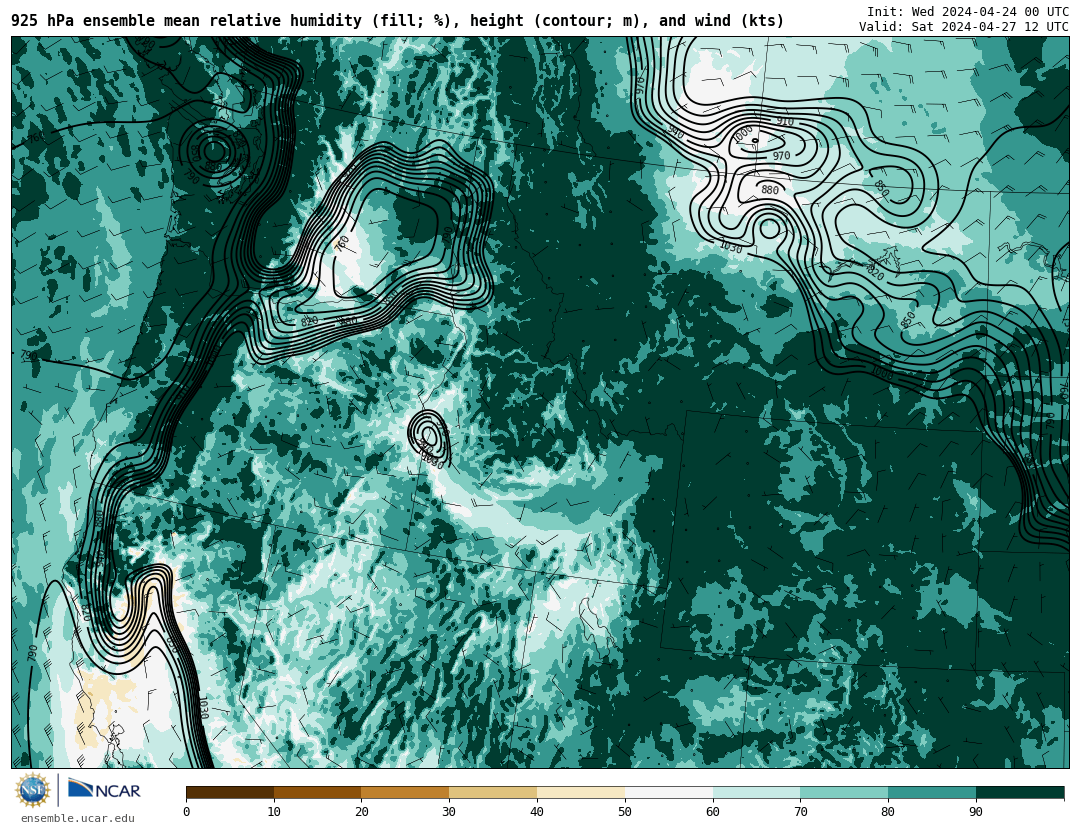
Task: Pick the 30-40 tan colorbar segment
Action: pos(493,793)
